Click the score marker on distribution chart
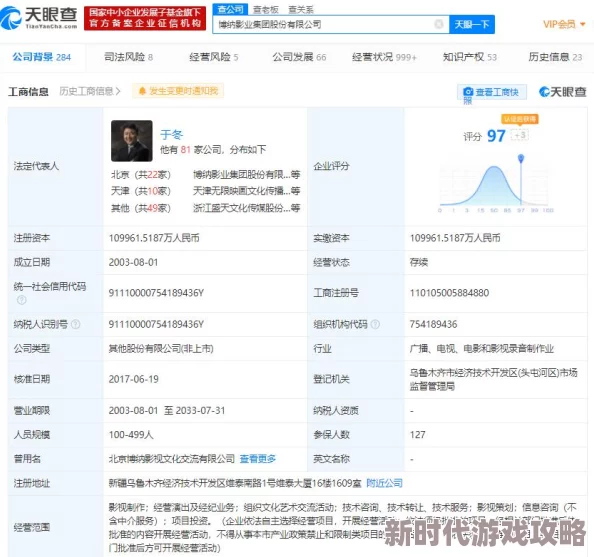594x557 pixels. 521,158
